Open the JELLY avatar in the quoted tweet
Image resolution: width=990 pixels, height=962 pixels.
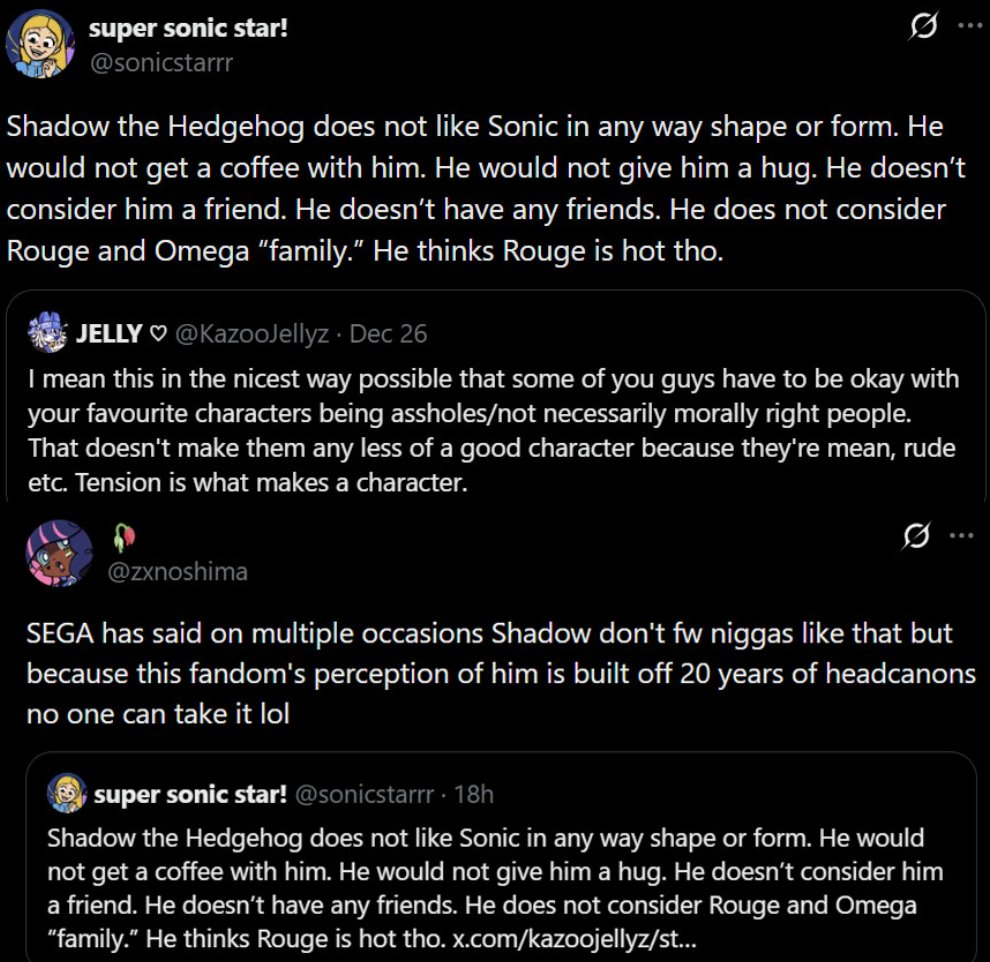click(48, 332)
